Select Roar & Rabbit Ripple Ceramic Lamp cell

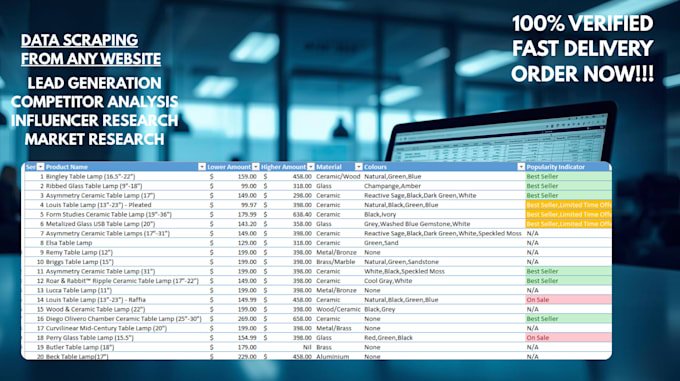(x=125, y=281)
